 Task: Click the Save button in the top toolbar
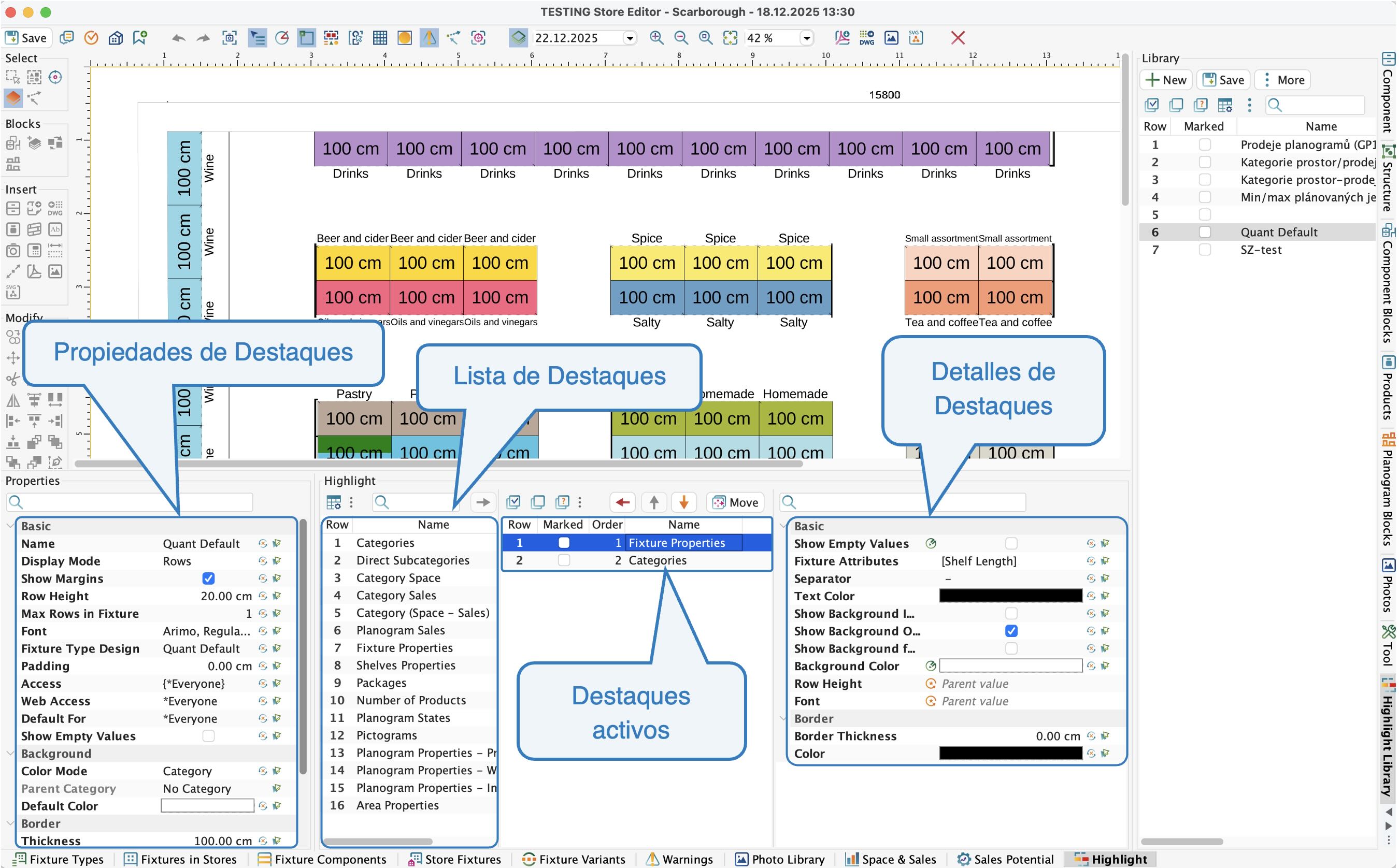(x=26, y=38)
